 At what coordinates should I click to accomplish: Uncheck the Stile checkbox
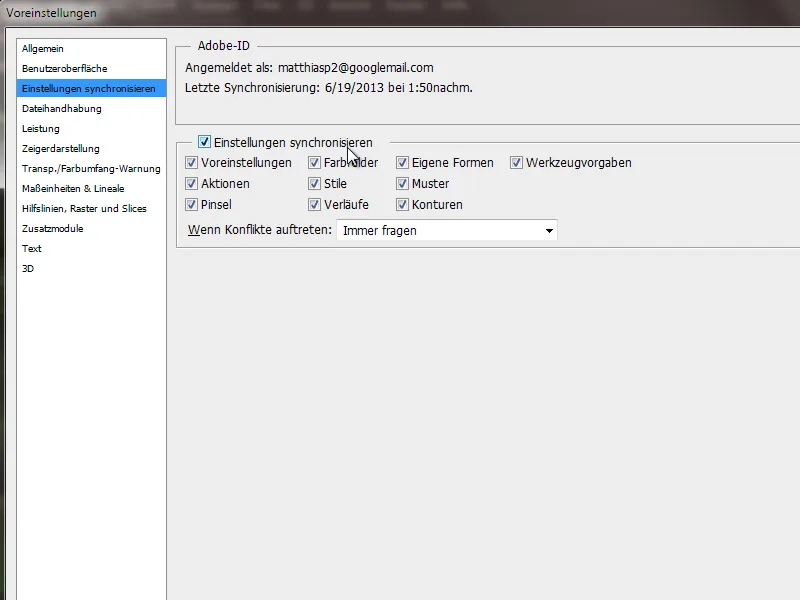coord(314,184)
